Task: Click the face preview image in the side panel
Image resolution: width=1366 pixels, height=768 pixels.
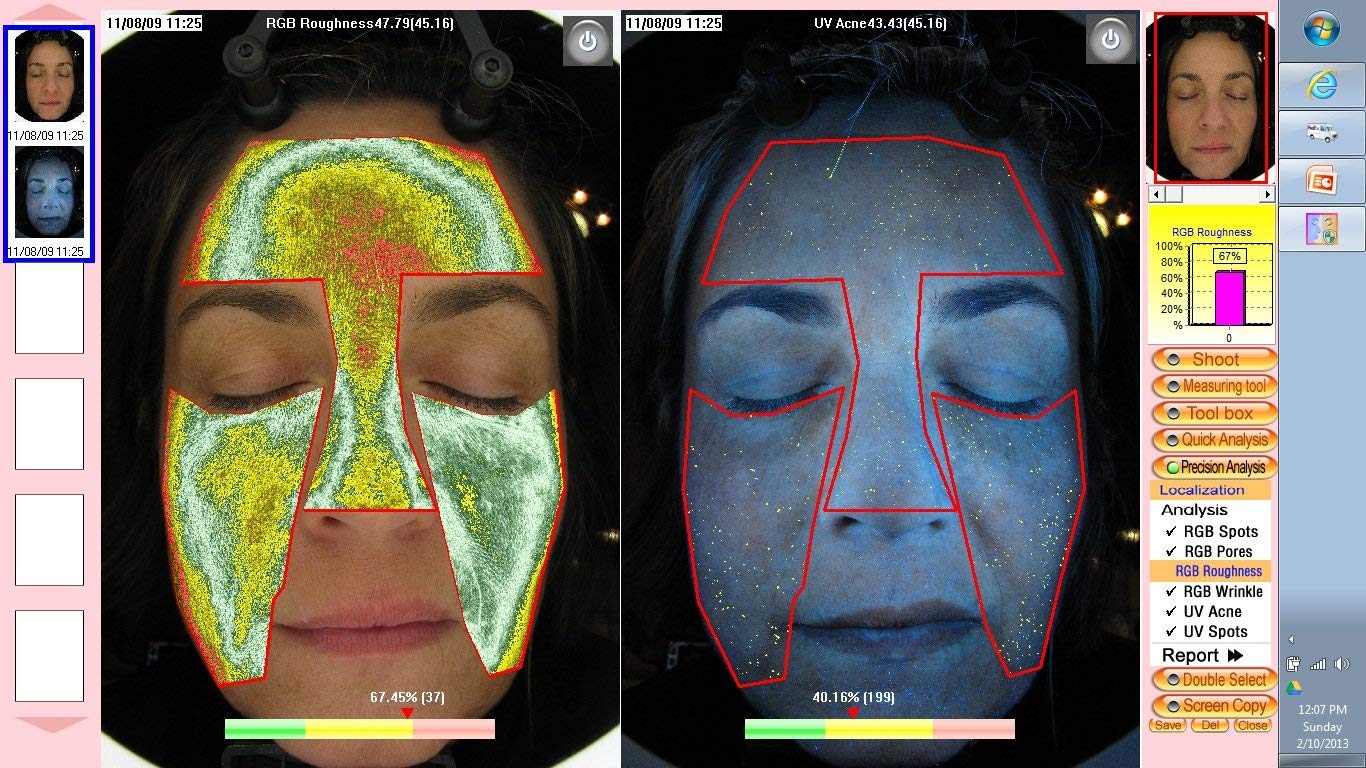Action: [1211, 97]
